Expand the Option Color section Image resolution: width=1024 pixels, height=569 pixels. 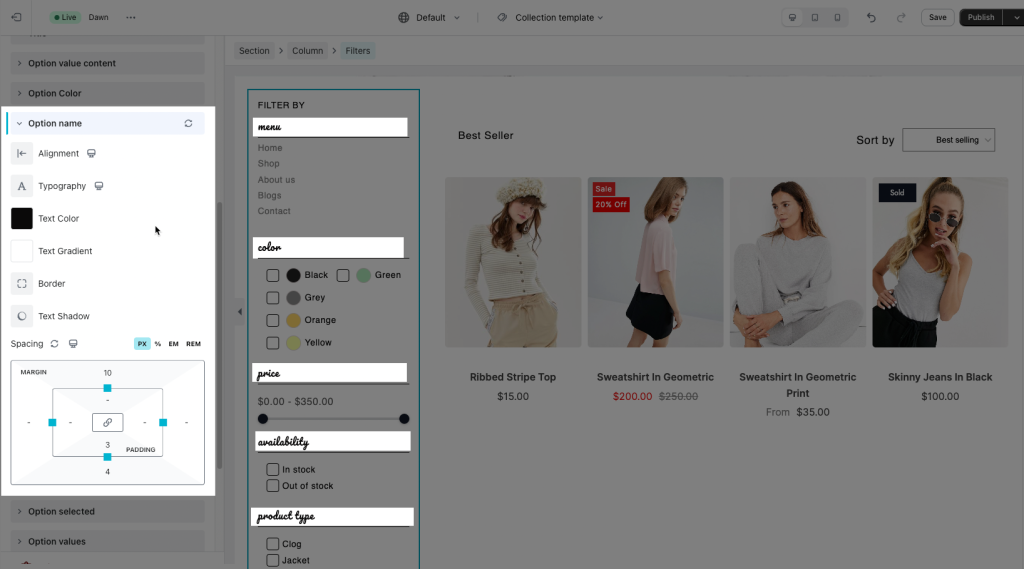[108, 93]
